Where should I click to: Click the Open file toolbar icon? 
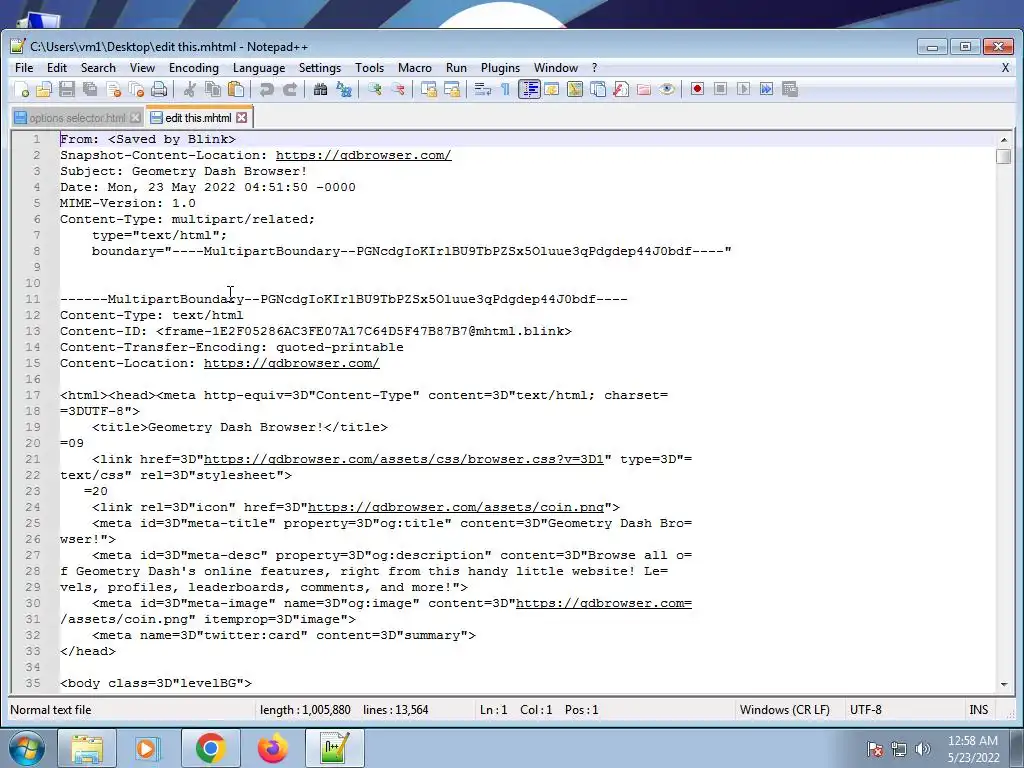tap(44, 89)
